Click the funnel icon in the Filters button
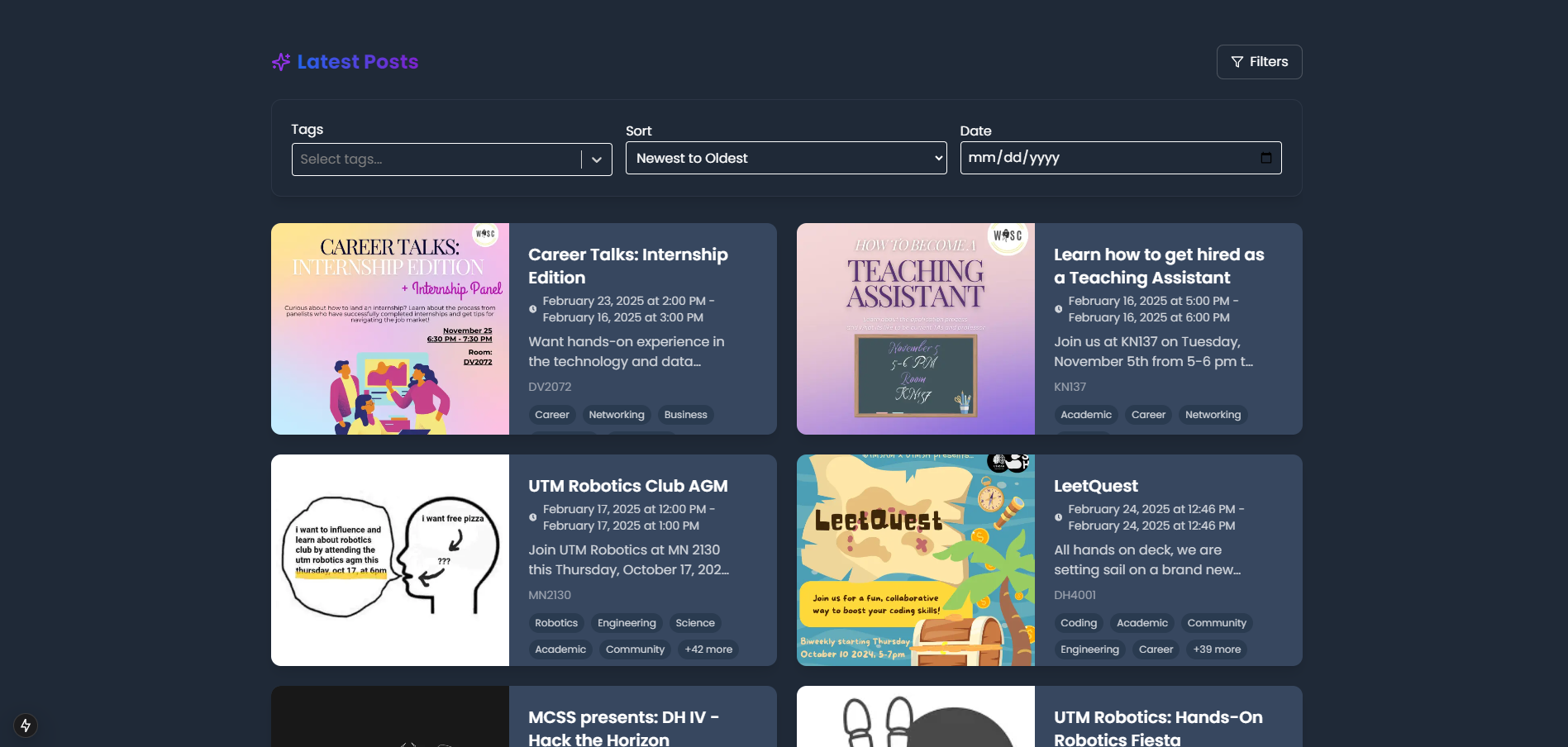Viewport: 1568px width, 747px height. 1237,62
